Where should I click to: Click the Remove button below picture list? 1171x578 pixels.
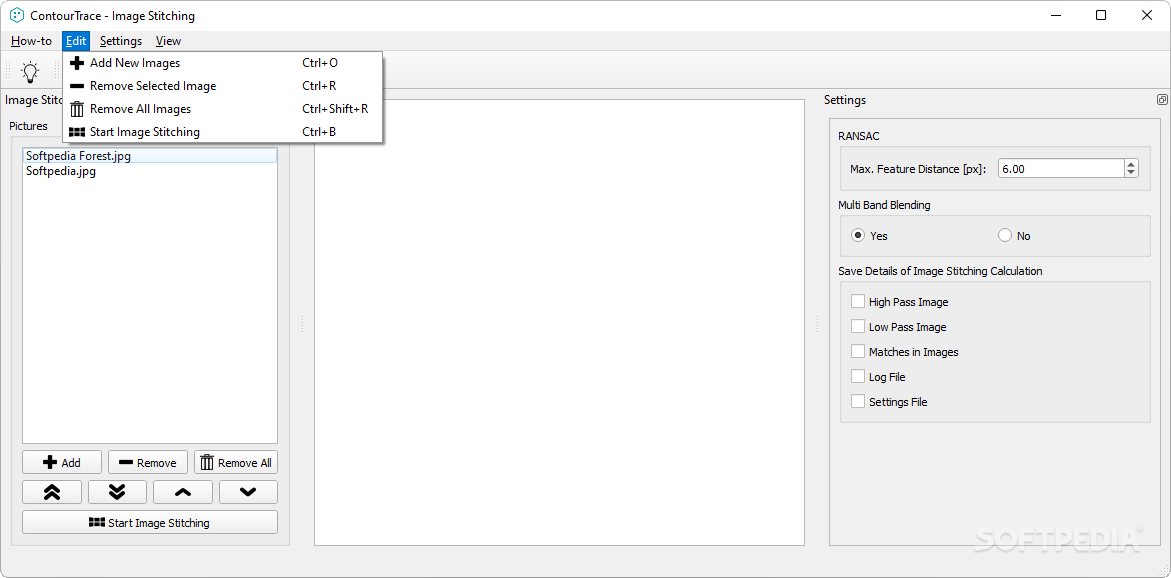148,462
